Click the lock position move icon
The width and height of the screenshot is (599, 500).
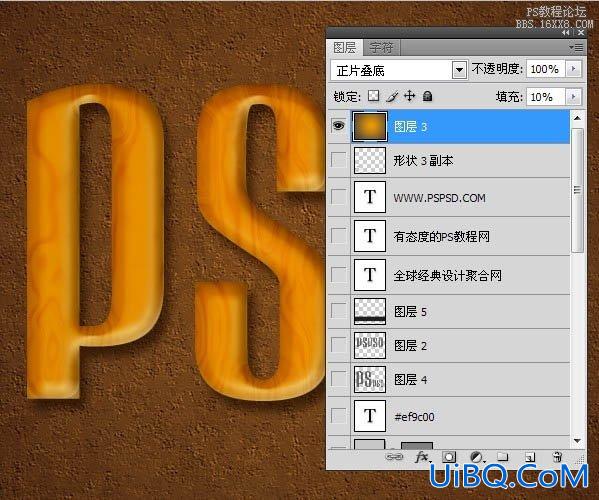tap(410, 96)
